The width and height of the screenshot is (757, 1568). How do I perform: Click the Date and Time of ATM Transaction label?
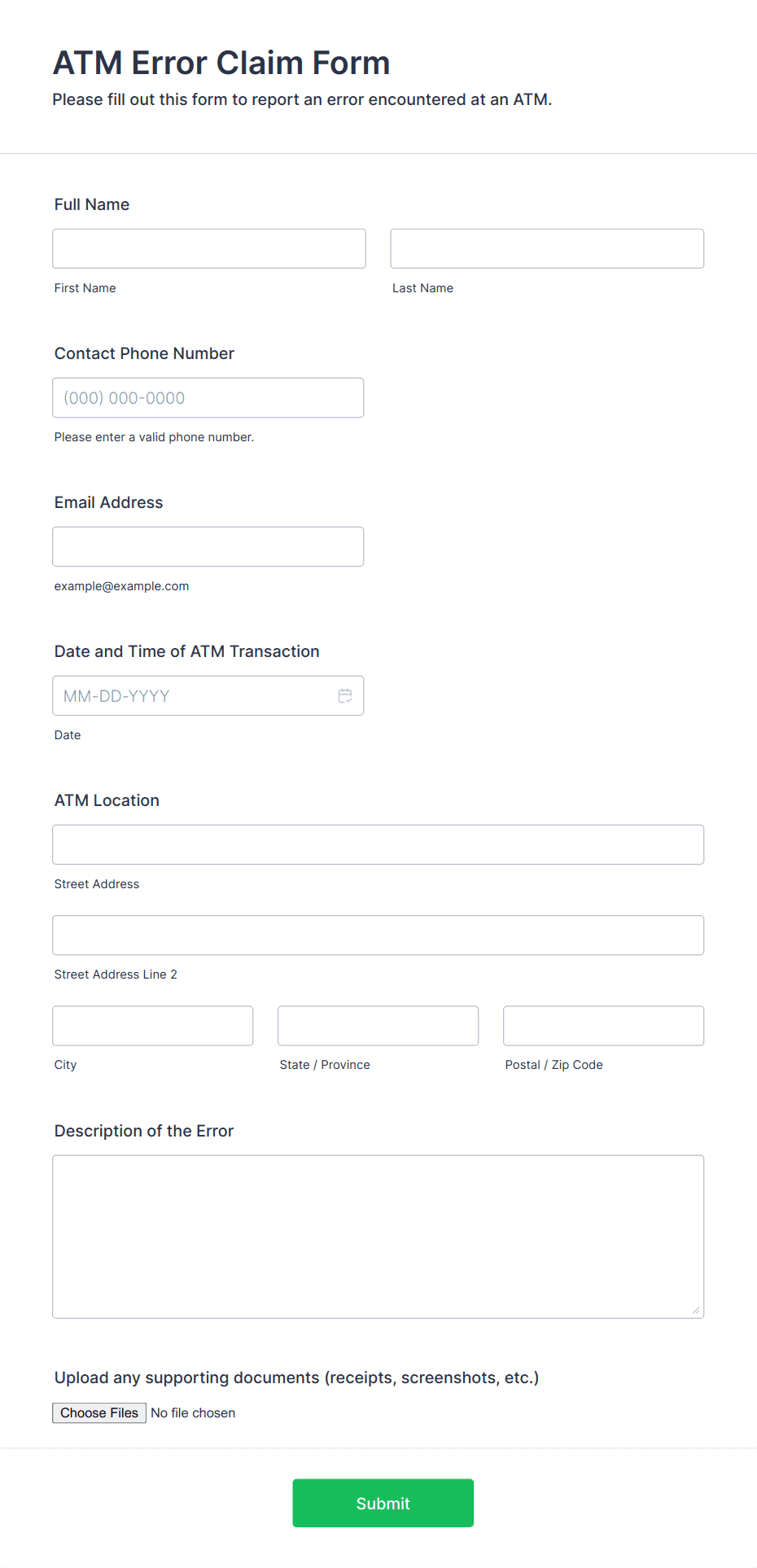coord(187,651)
